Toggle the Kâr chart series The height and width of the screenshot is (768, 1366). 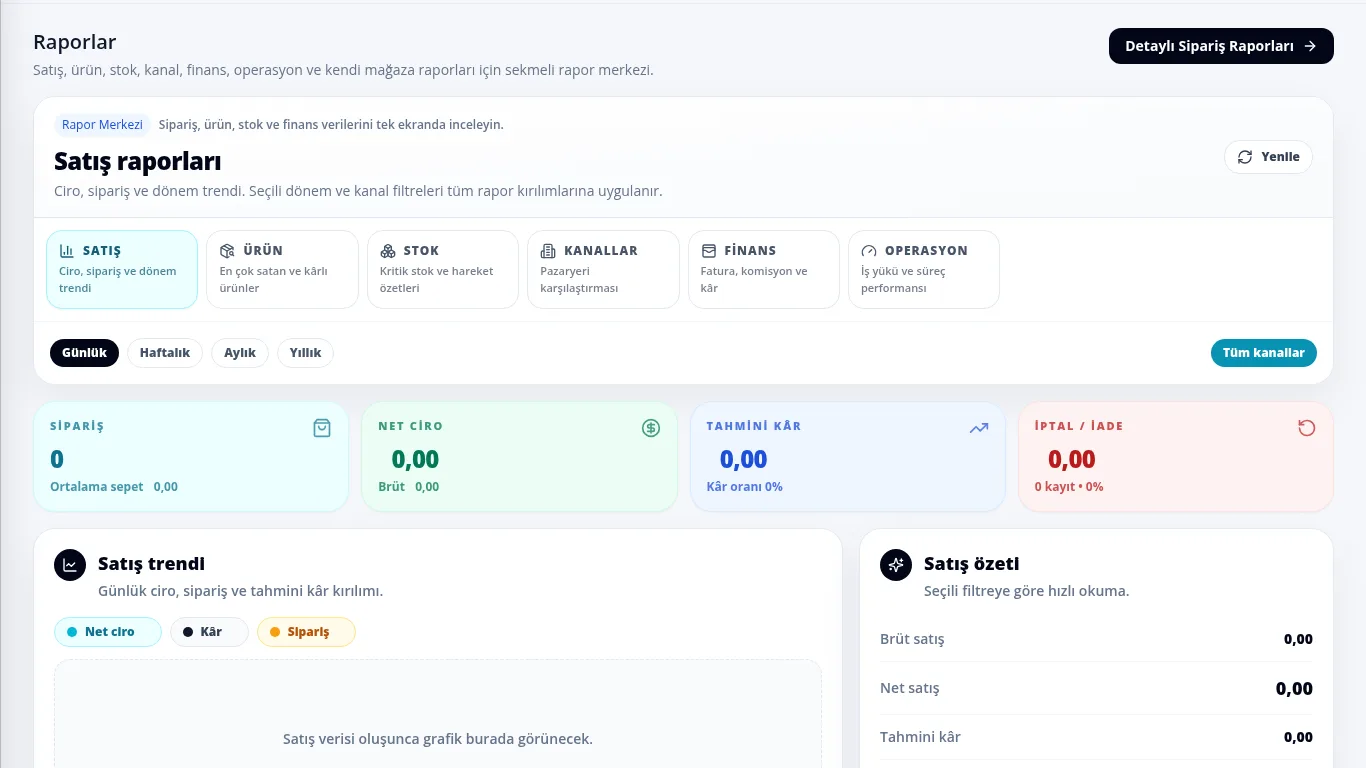[209, 632]
